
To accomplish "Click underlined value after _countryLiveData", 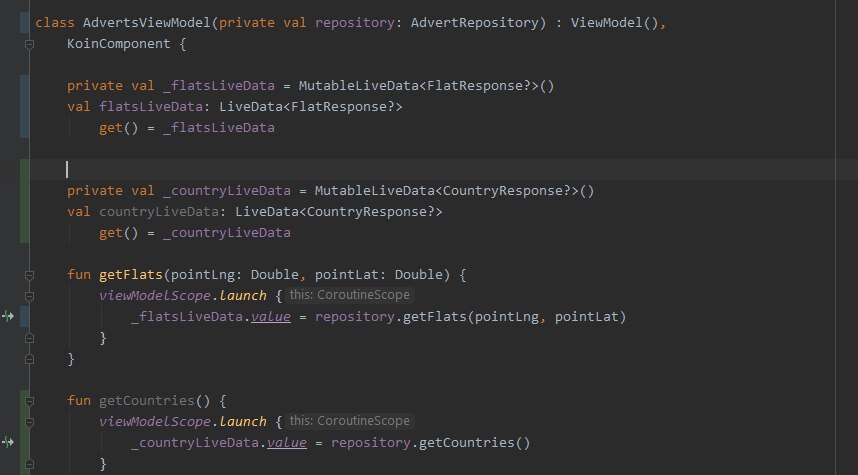I will pos(287,443).
